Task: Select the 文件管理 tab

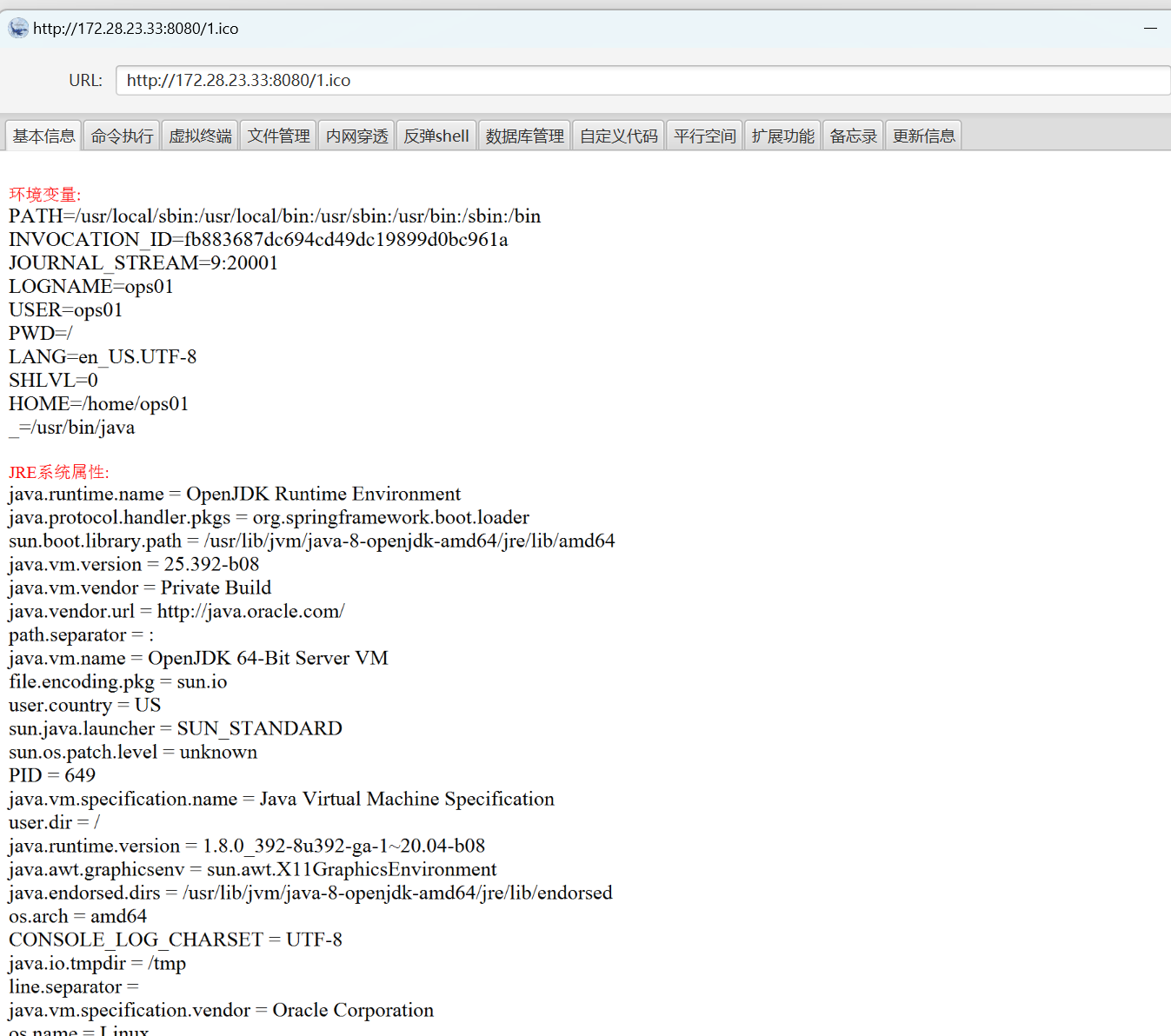Action: 278,136
